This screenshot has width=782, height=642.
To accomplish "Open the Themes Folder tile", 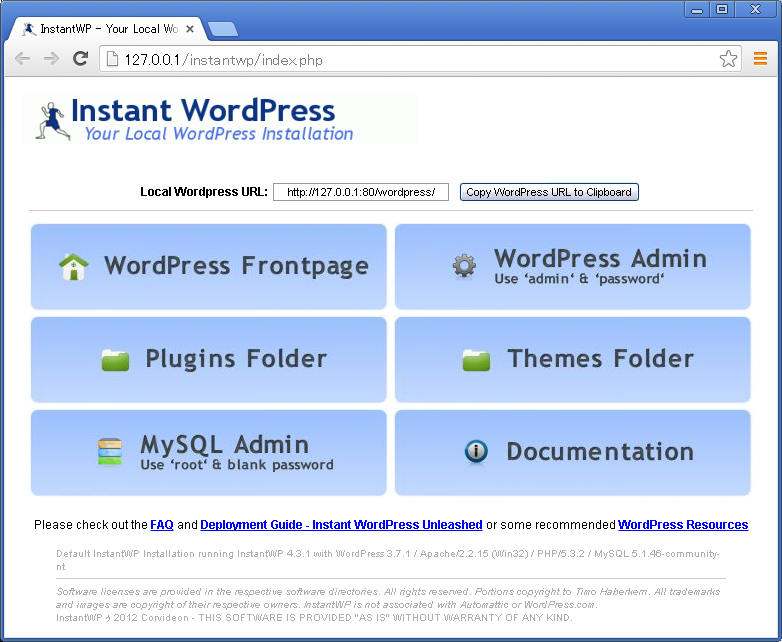I will pos(573,359).
